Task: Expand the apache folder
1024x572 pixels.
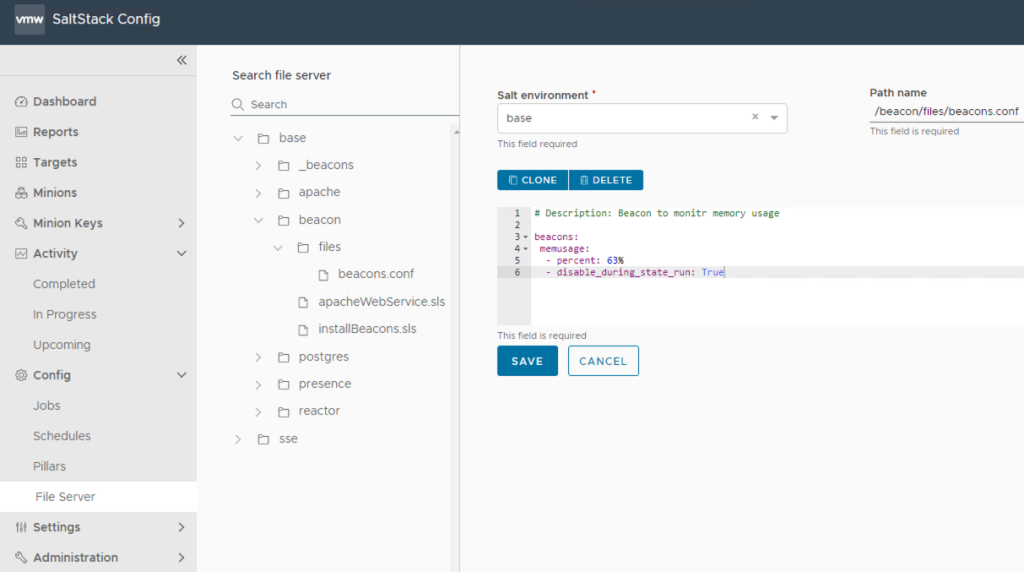Action: (258, 192)
